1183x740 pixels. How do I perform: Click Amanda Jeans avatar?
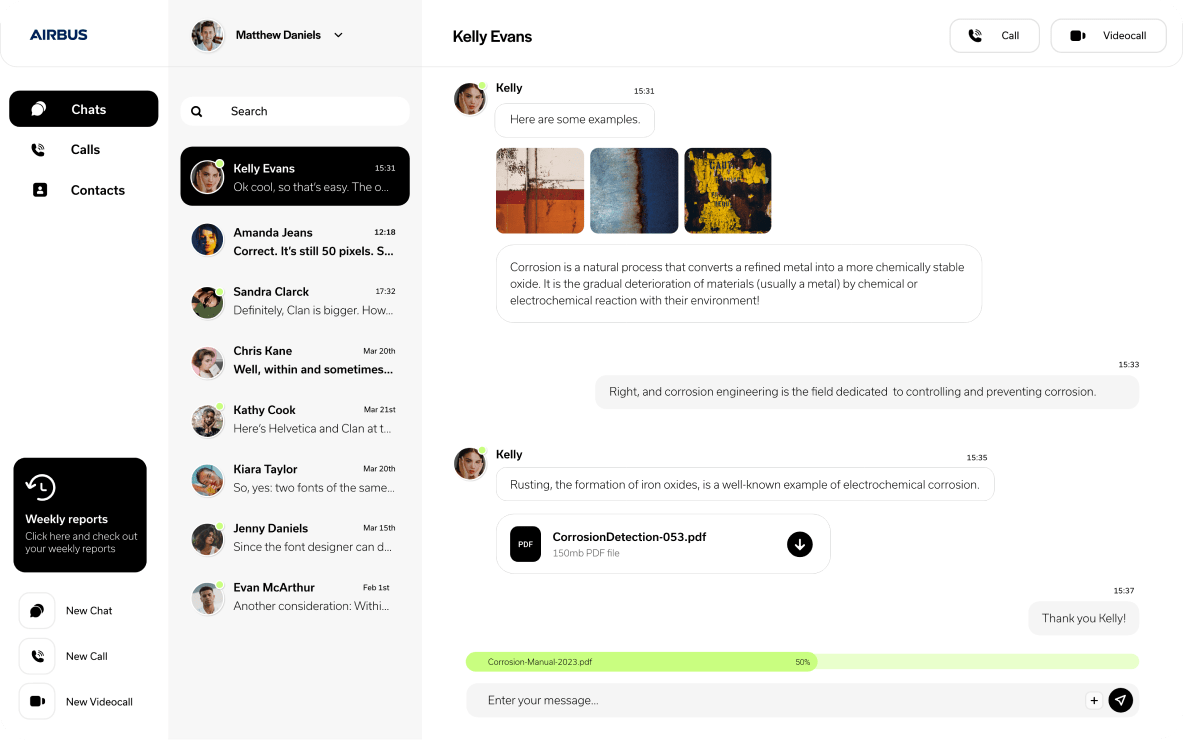(207, 240)
